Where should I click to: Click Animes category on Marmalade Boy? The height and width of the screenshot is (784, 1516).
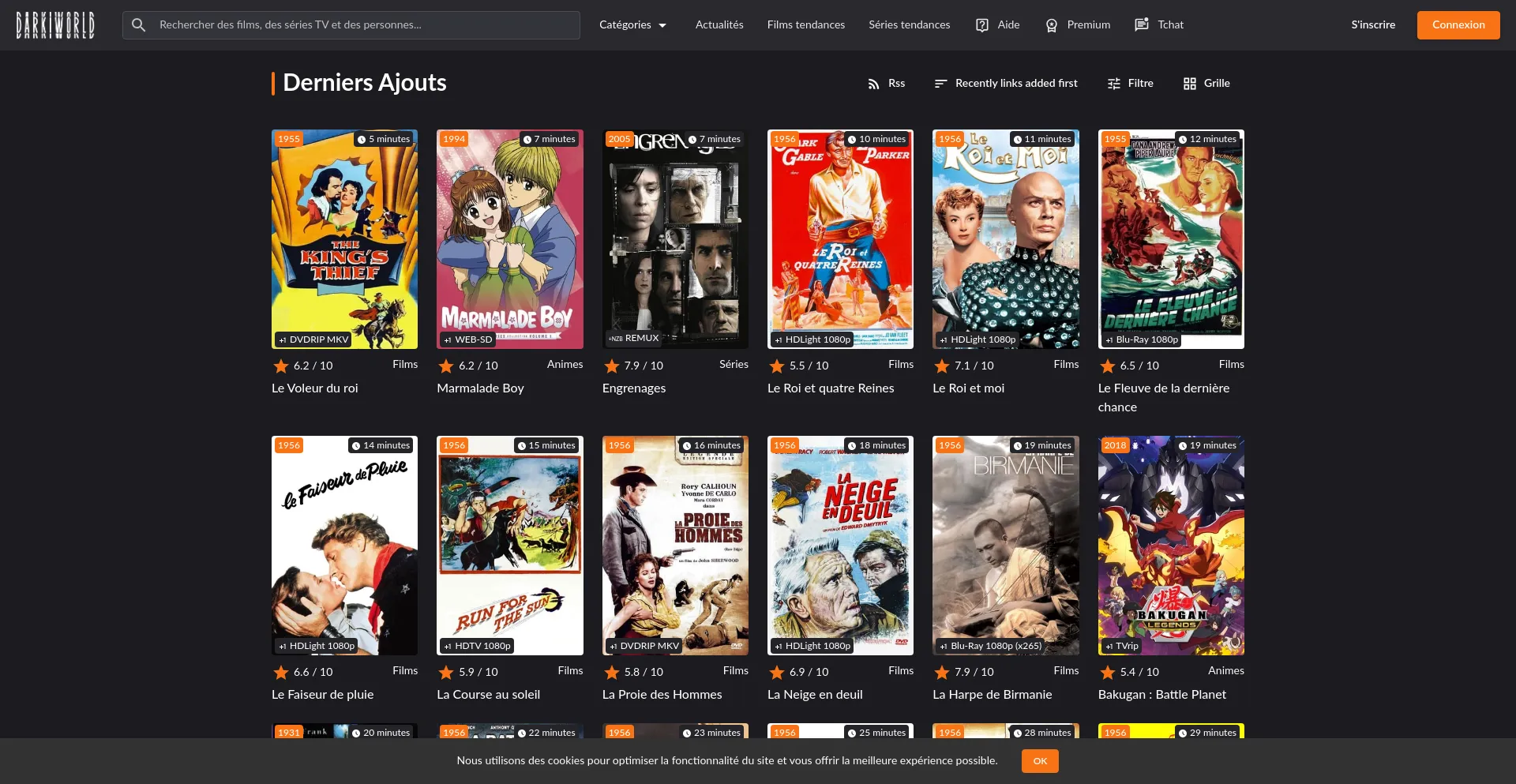(x=565, y=365)
